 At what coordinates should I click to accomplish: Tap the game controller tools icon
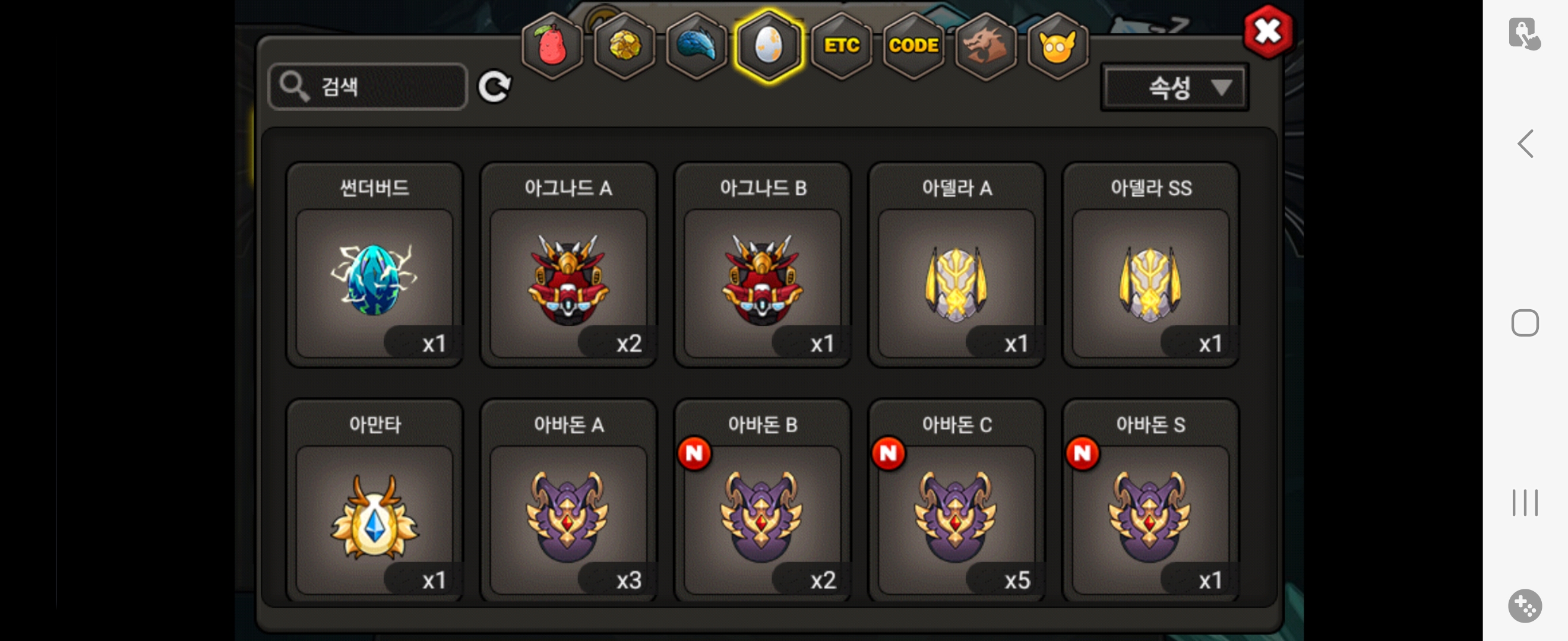point(1525,606)
